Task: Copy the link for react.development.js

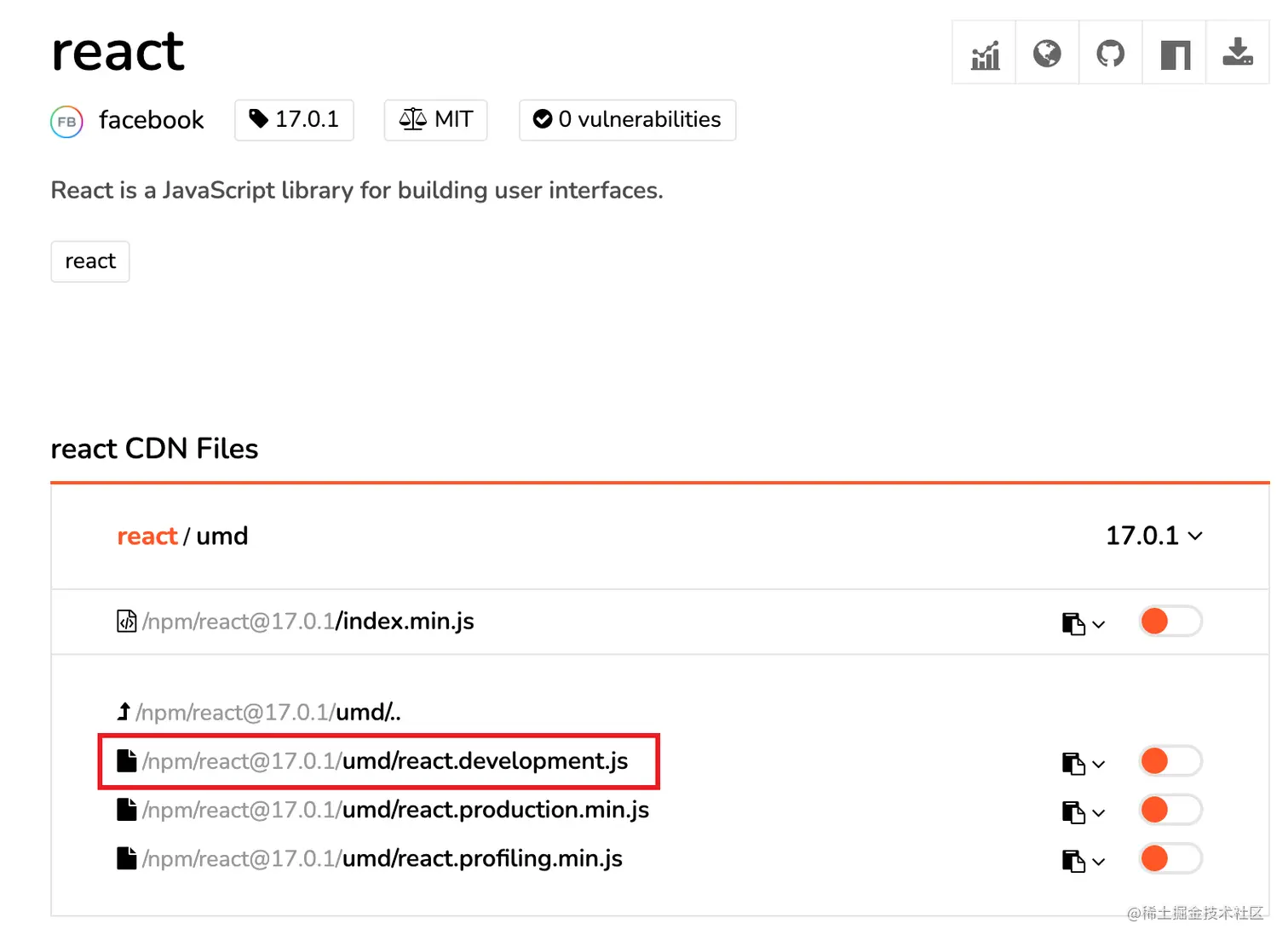Action: [x=1073, y=763]
